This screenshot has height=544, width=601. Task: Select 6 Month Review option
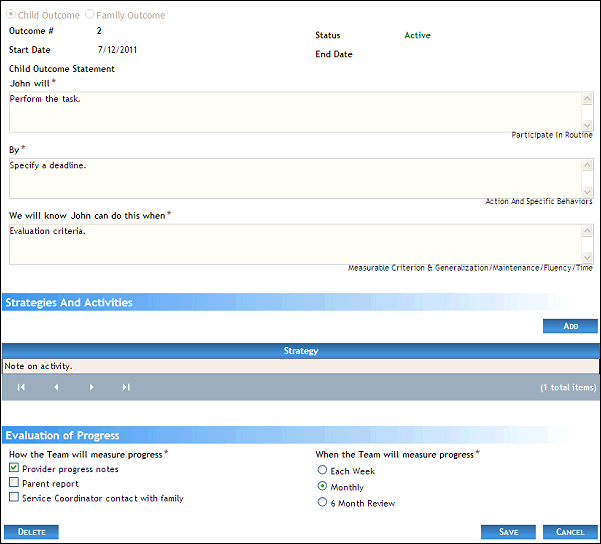322,503
